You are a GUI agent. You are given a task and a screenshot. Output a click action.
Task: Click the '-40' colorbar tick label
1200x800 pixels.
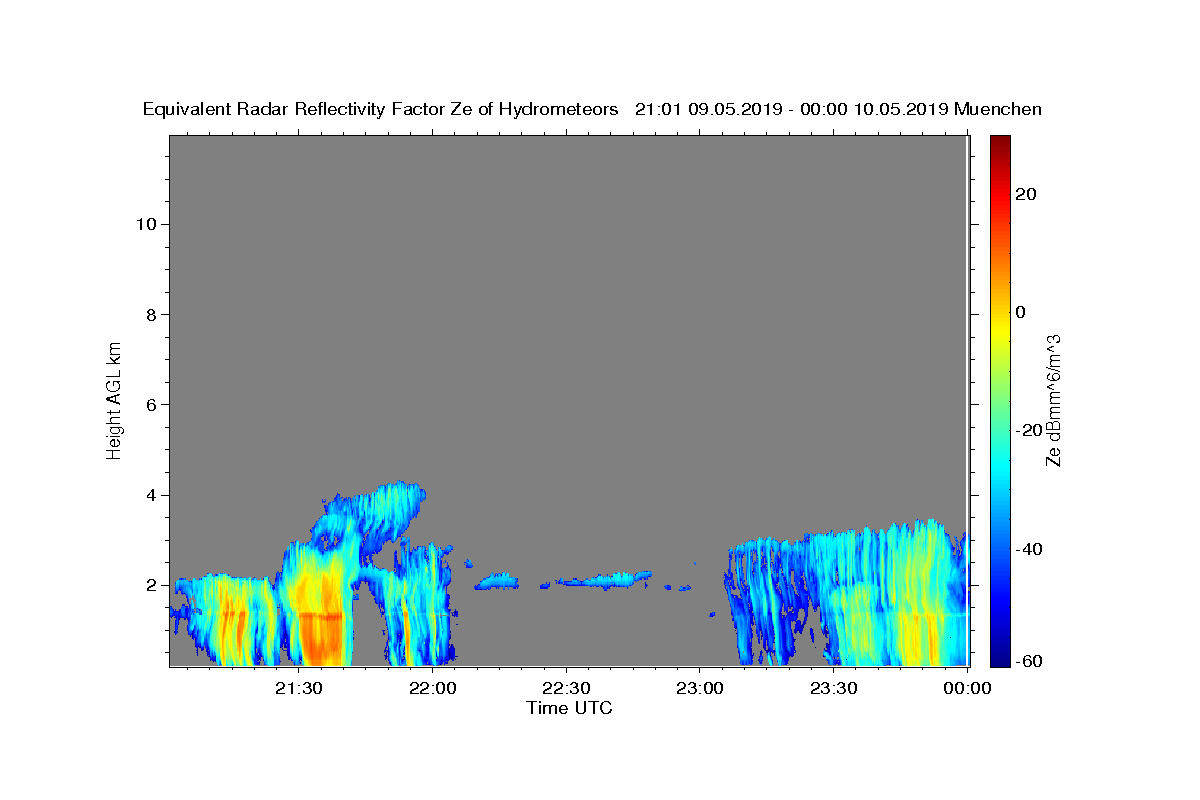(x=1029, y=549)
